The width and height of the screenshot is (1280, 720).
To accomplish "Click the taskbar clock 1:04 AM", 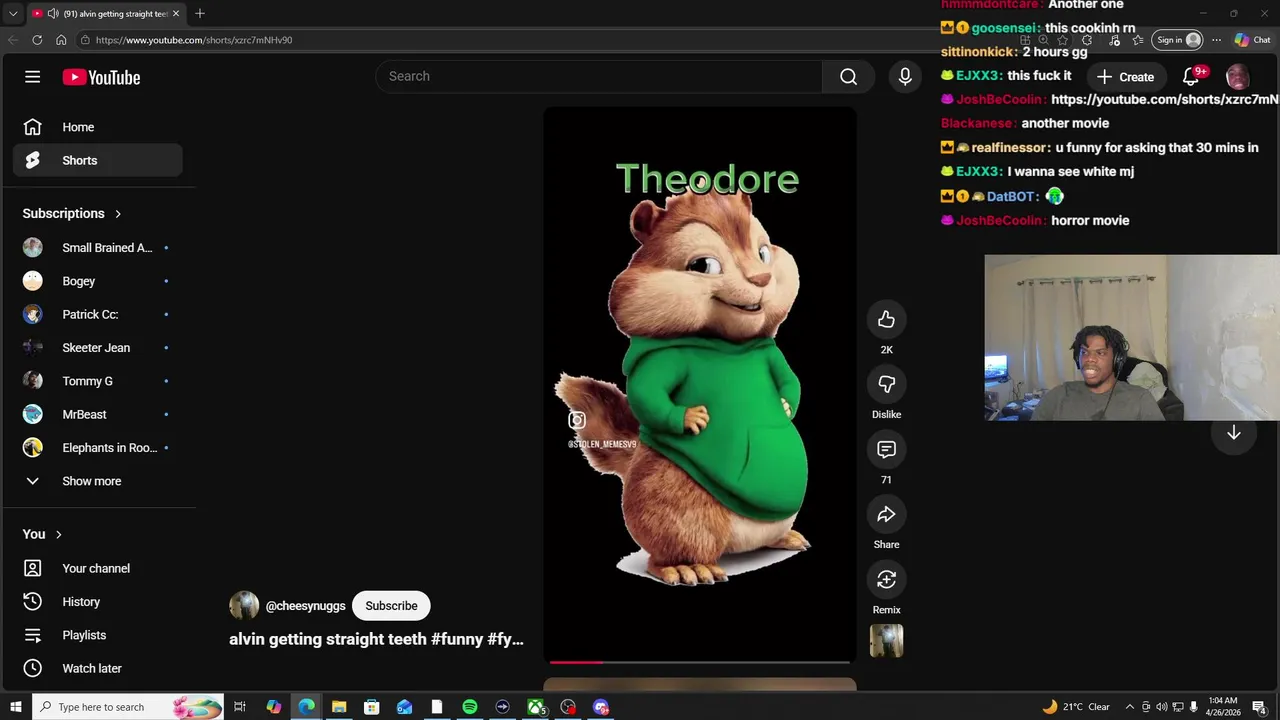I will click(x=1223, y=707).
